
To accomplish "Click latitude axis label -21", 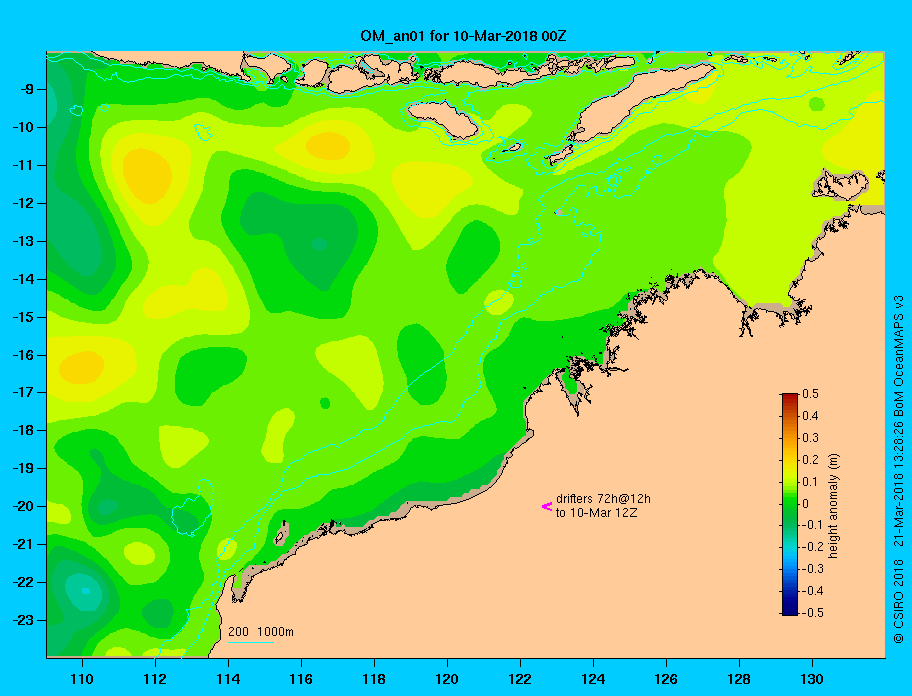I will point(23,544).
